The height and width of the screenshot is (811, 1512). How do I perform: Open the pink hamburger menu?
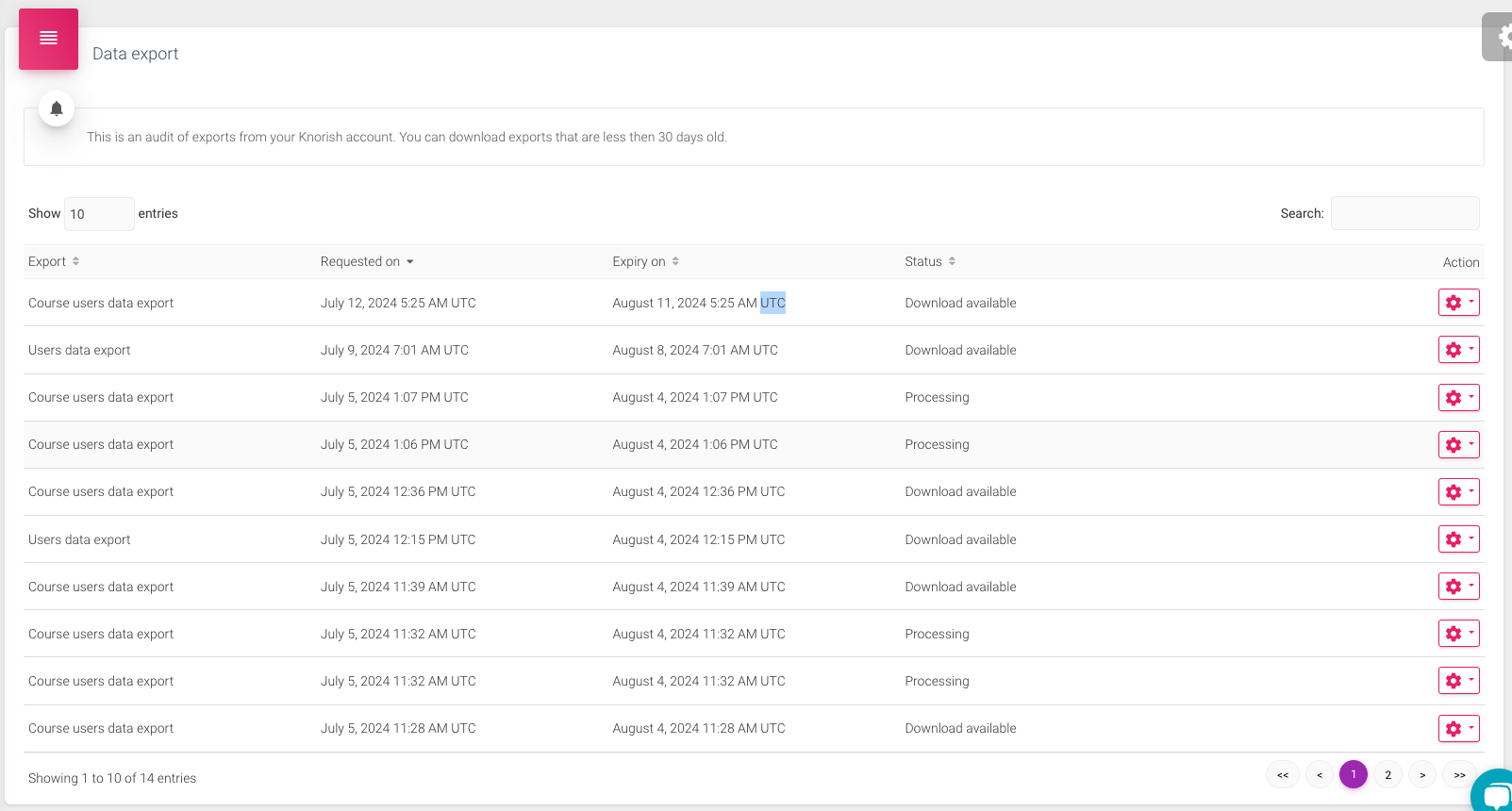(x=48, y=39)
